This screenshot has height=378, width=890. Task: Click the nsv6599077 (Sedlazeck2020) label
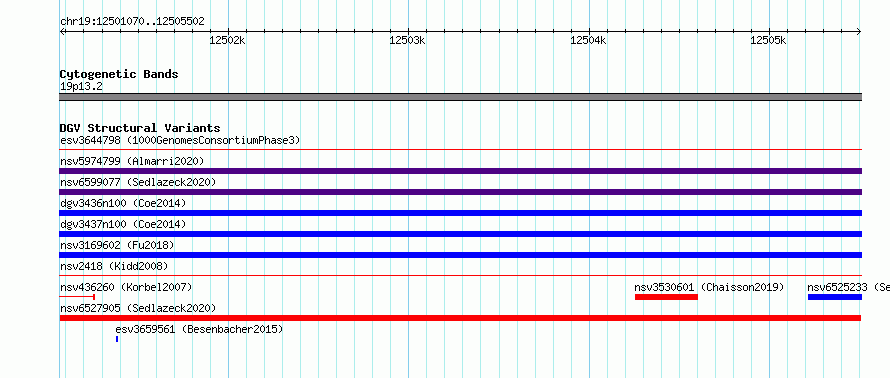tap(138, 182)
